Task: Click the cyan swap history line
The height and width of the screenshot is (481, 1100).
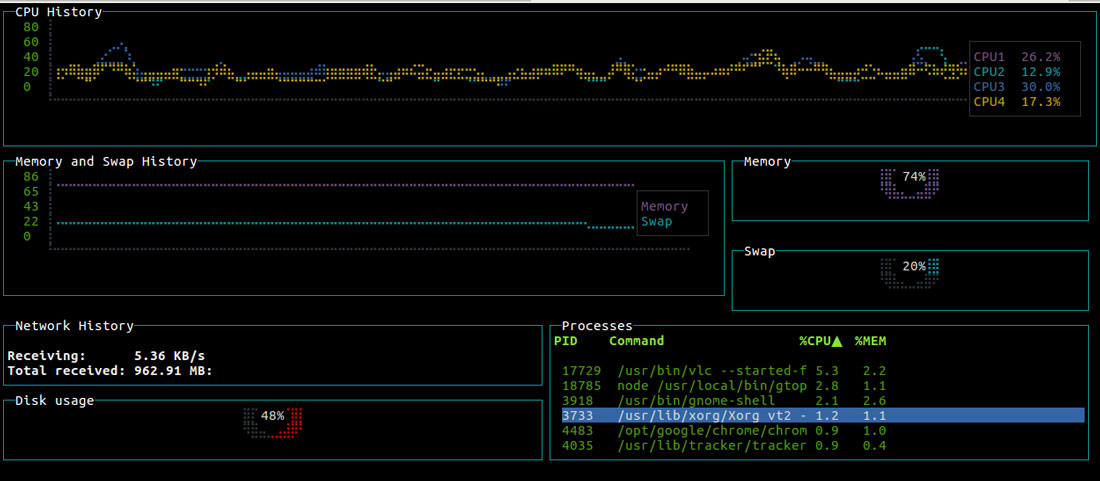Action: [345, 224]
